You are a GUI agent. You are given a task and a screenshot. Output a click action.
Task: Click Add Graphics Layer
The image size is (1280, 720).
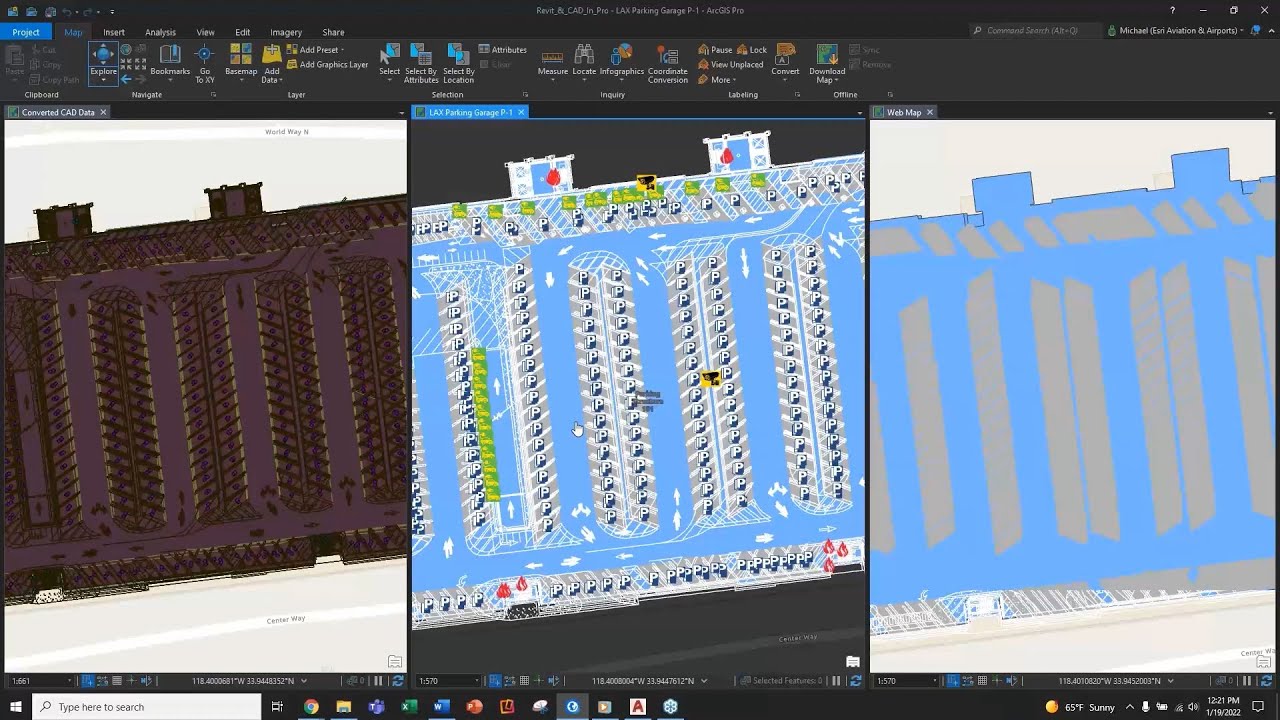click(x=327, y=64)
